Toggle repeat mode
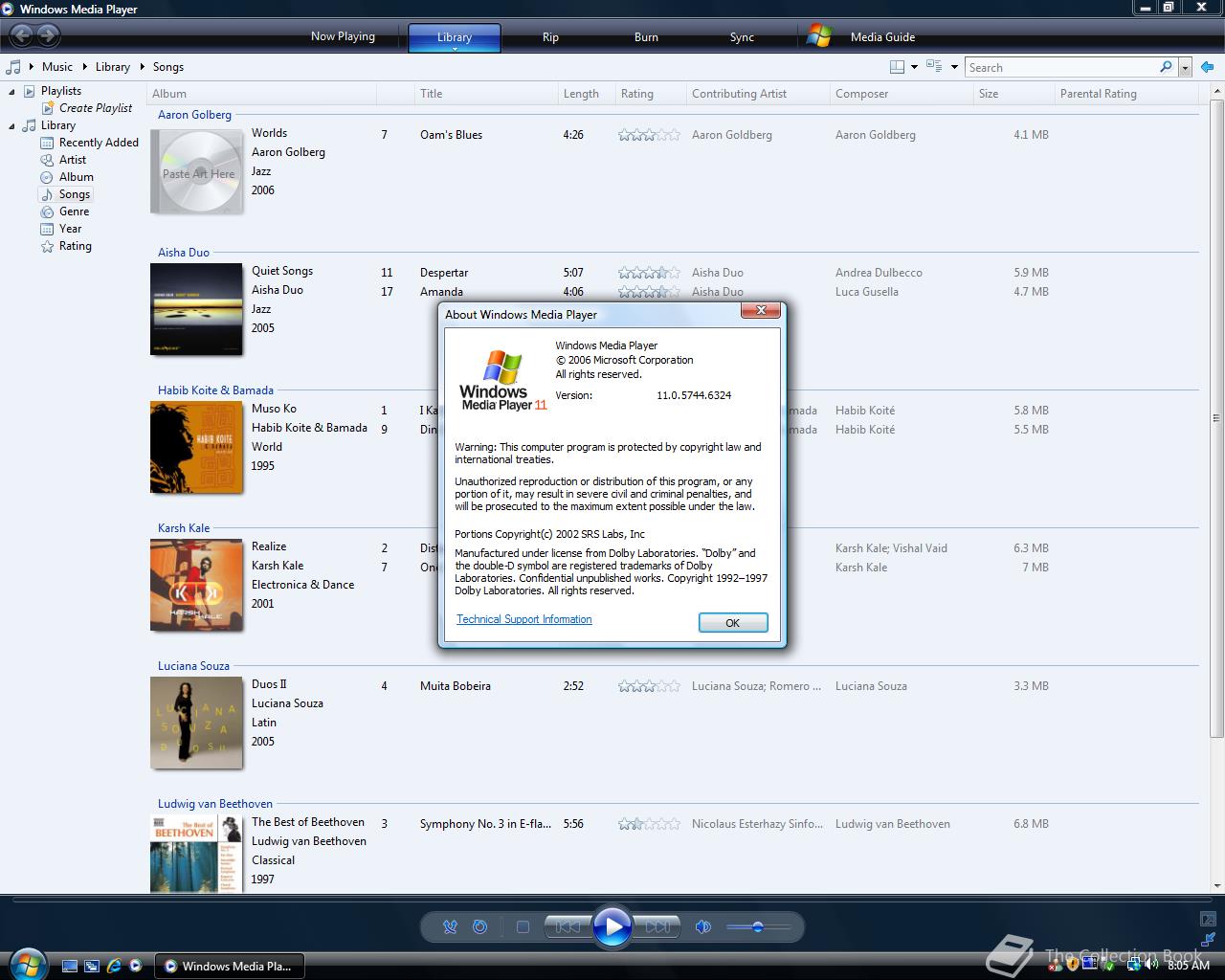Viewport: 1225px width, 980px height. [480, 926]
